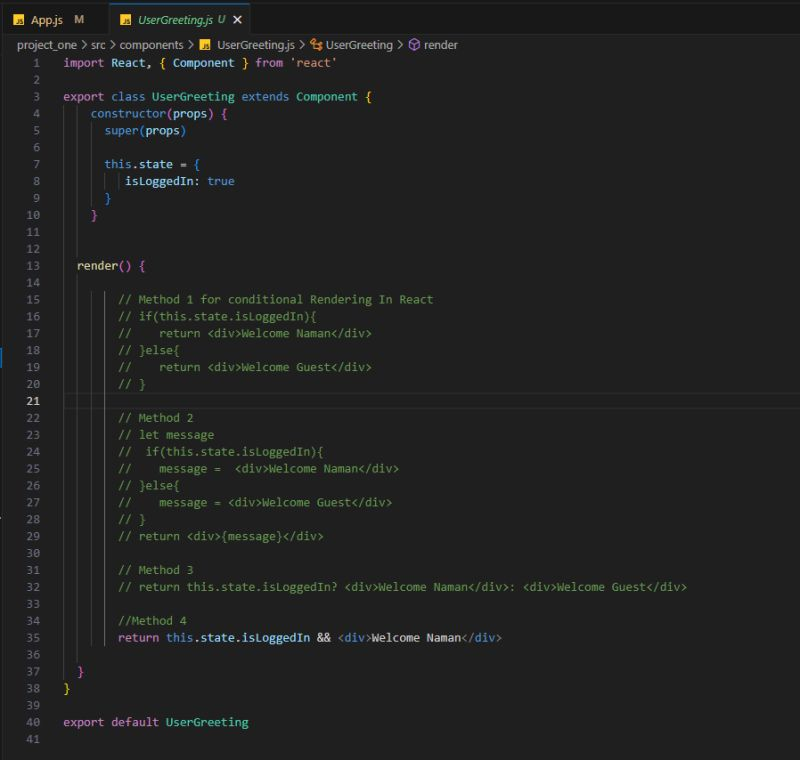
Task: Click 'Component' in the import statement
Action: coord(204,63)
